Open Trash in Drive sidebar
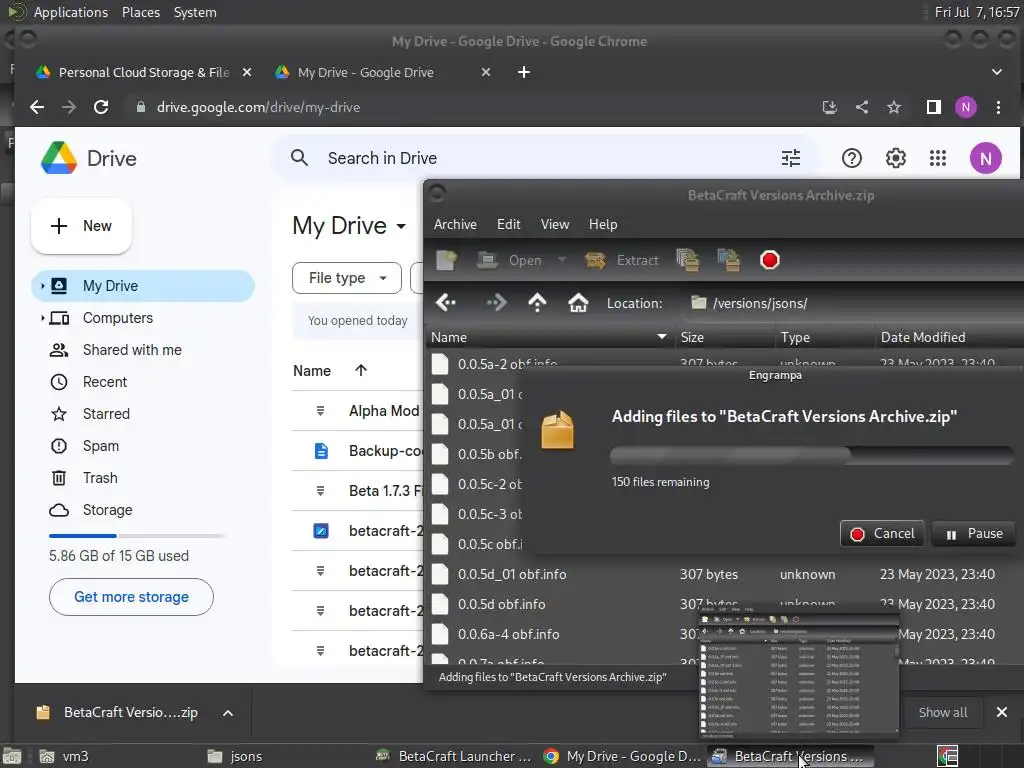 coord(100,478)
